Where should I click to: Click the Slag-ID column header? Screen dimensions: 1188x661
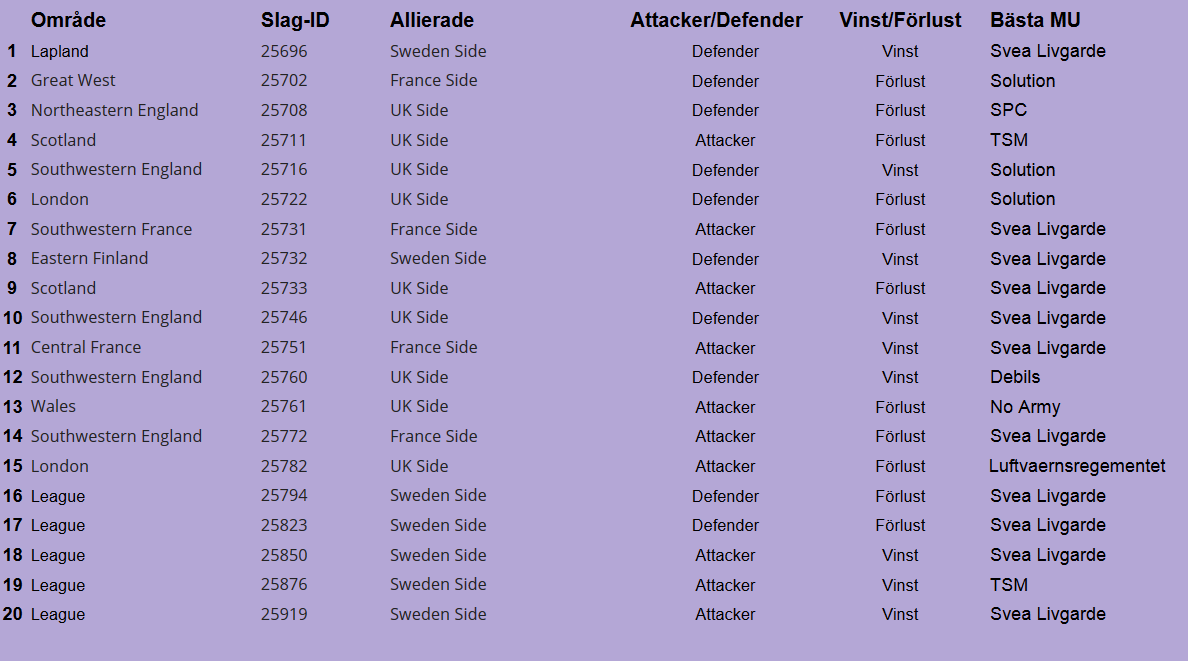click(295, 20)
